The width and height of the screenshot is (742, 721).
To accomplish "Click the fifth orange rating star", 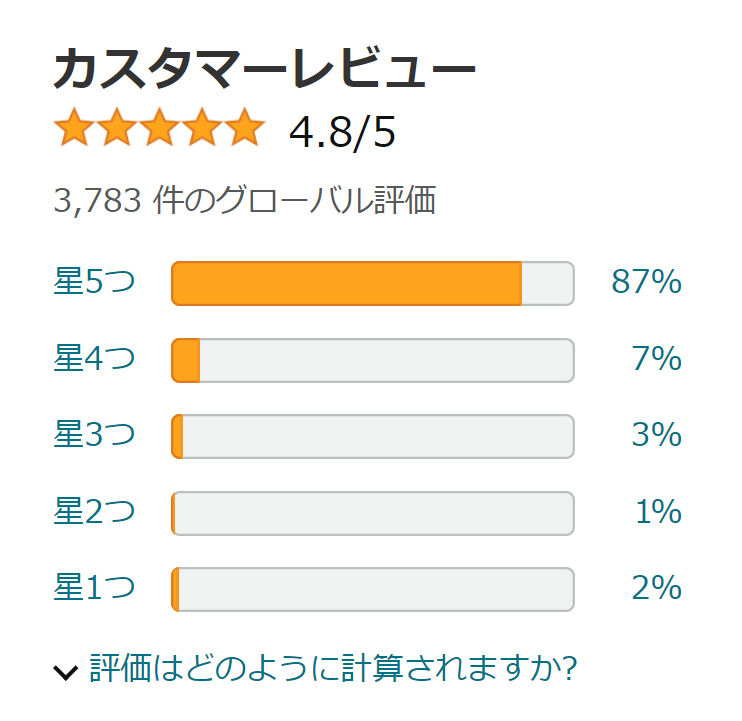I will 244,130.
